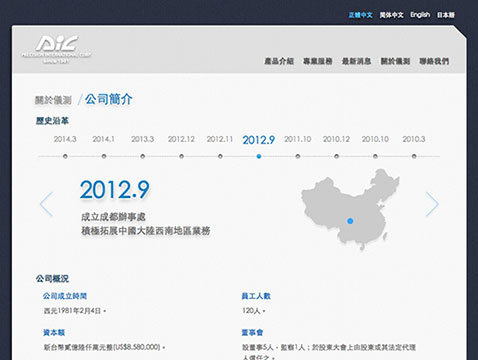This screenshot has width=478, height=360.
Task: Click the 歷史沿革 section heading
Action: click(x=52, y=121)
